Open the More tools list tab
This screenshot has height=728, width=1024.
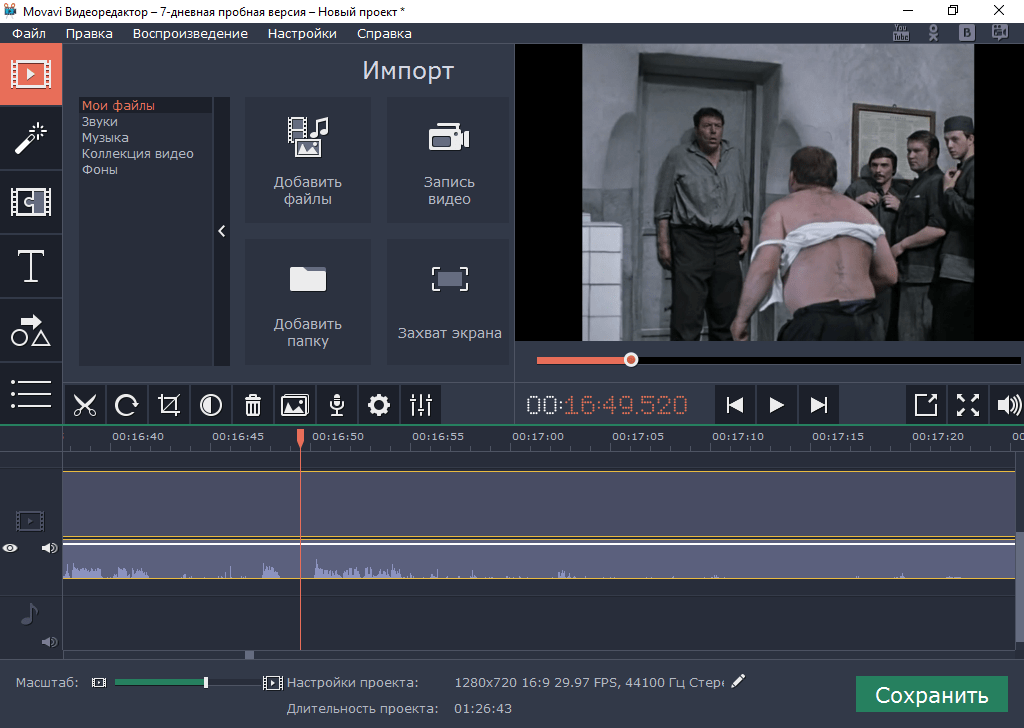point(31,394)
